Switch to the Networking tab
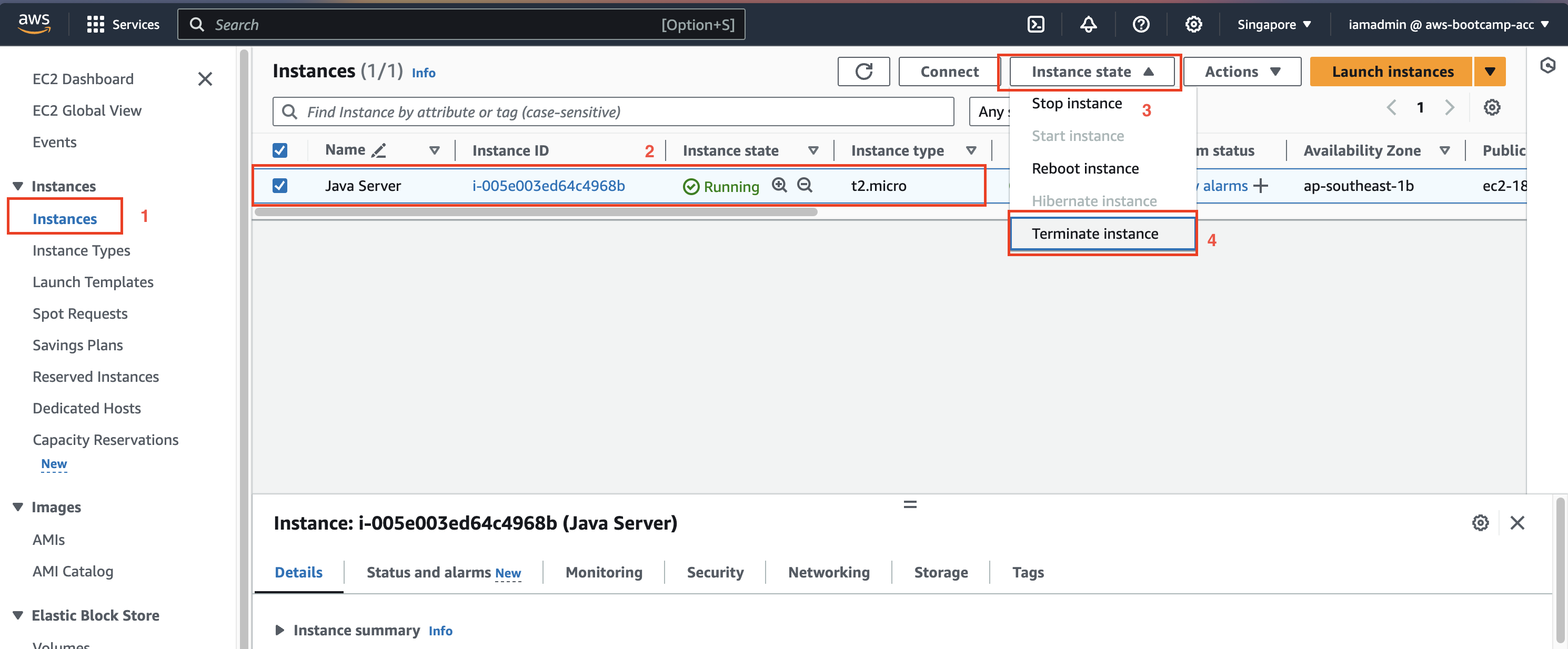Viewport: 1568px width, 649px height. coord(828,572)
